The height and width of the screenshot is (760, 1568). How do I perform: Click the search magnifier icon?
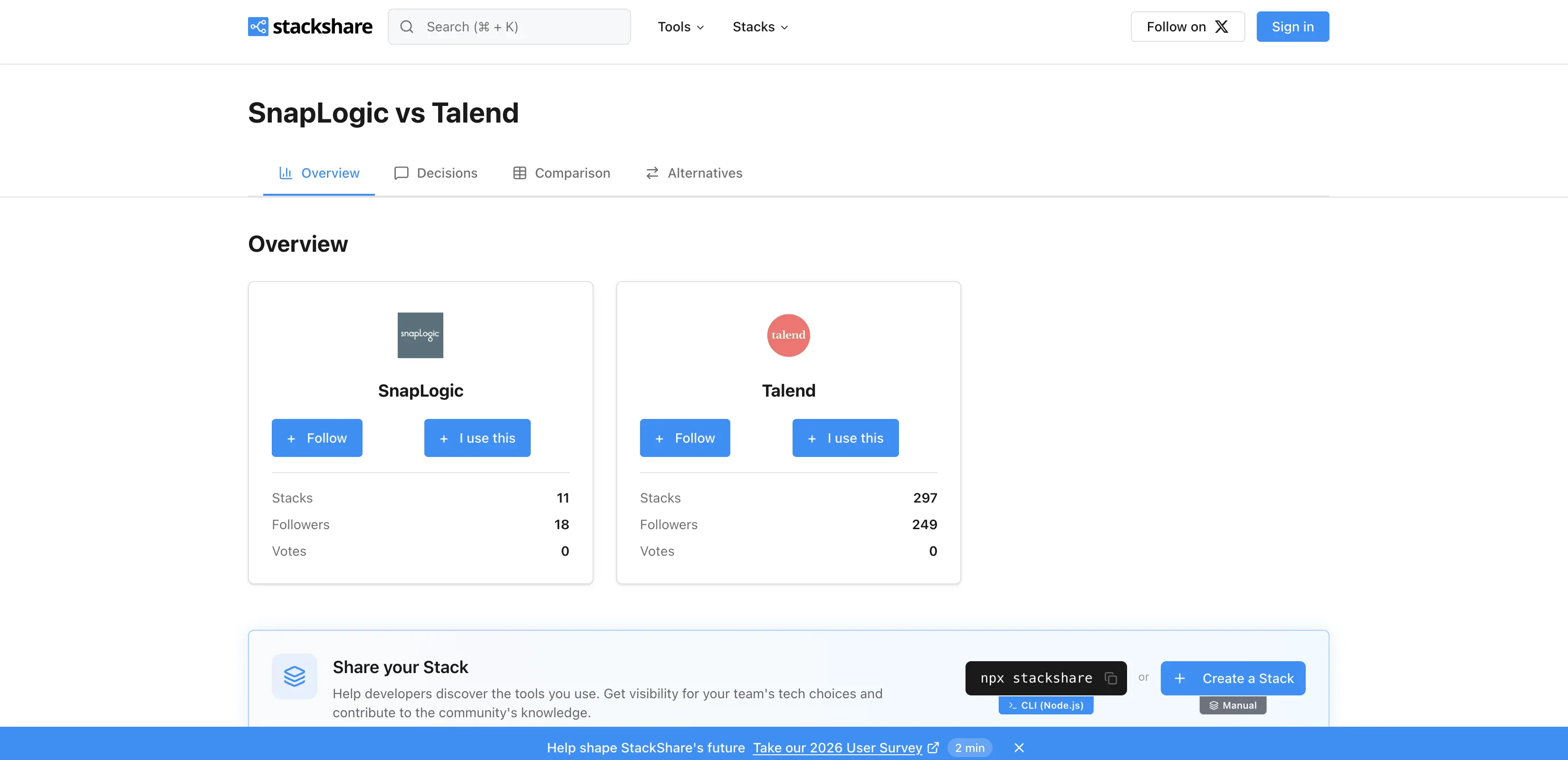point(407,27)
